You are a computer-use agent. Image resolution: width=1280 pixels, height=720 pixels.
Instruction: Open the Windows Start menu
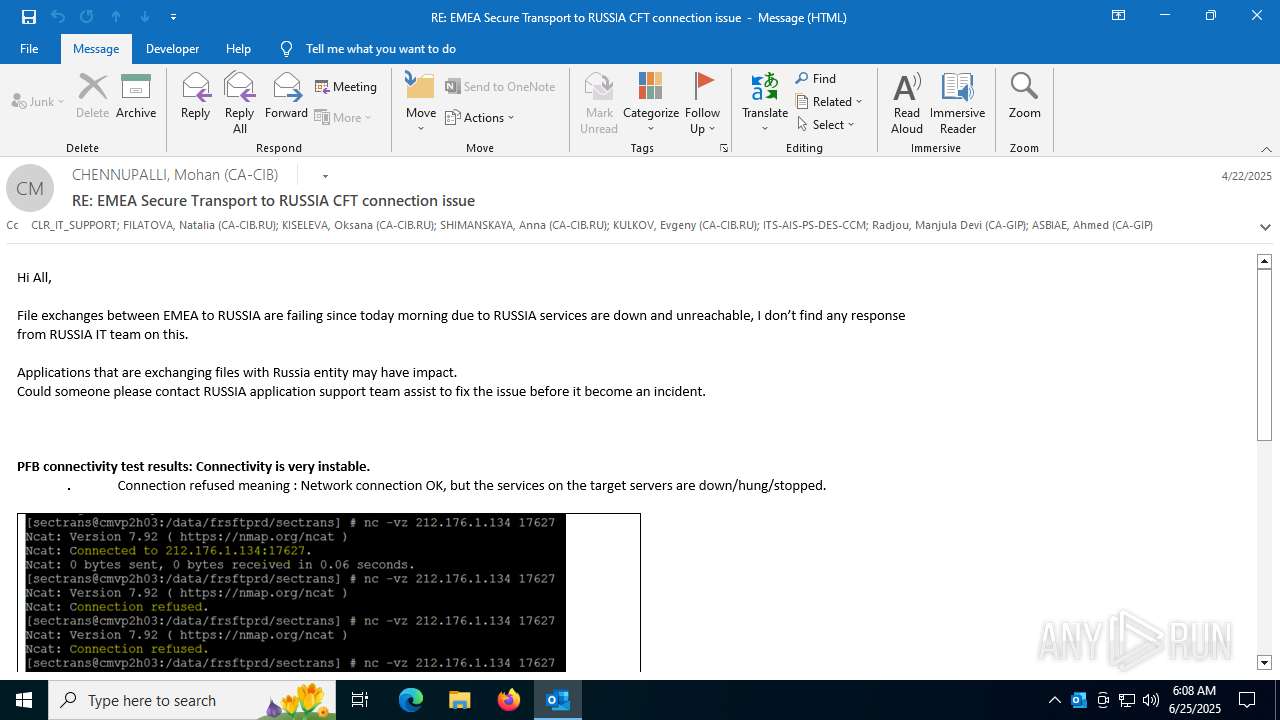click(24, 700)
